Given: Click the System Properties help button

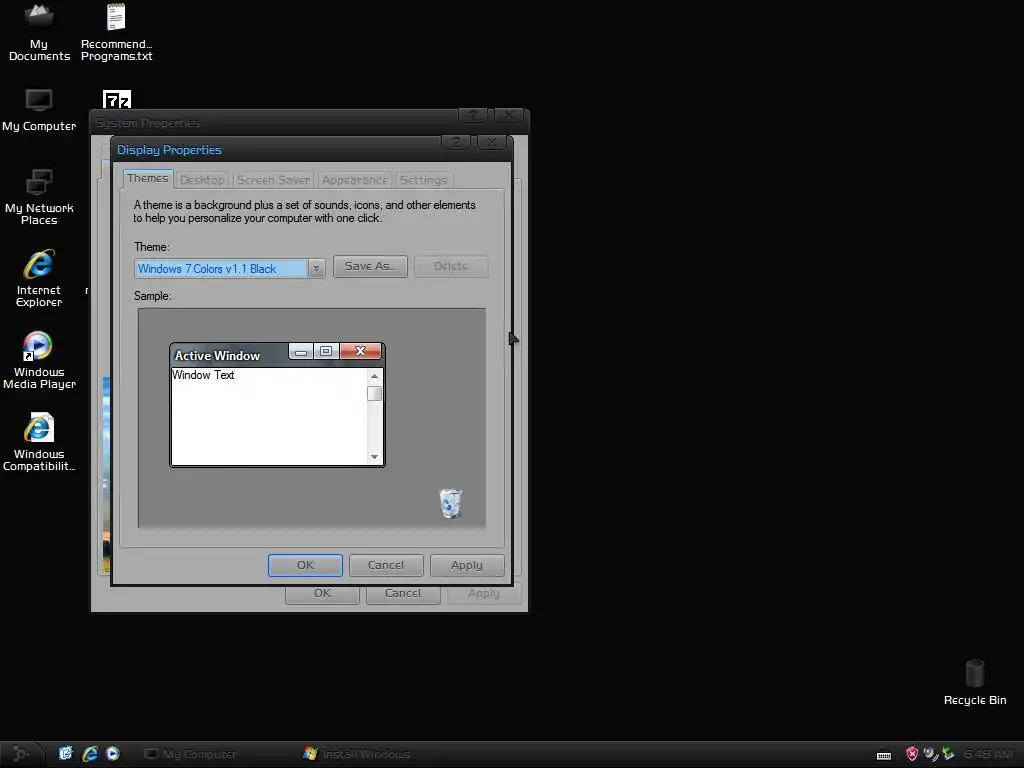Looking at the screenshot, I should coord(472,116).
